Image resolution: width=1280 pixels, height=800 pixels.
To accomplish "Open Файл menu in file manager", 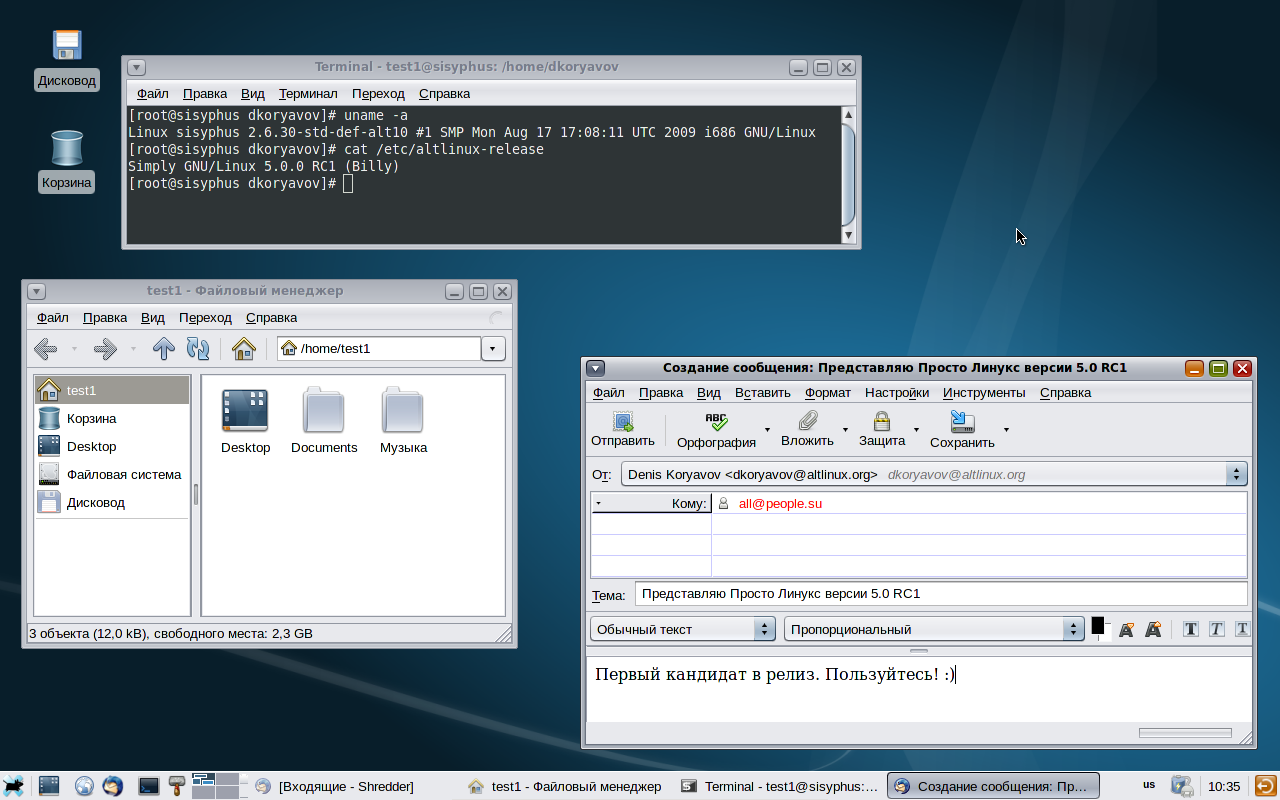I will tap(53, 318).
